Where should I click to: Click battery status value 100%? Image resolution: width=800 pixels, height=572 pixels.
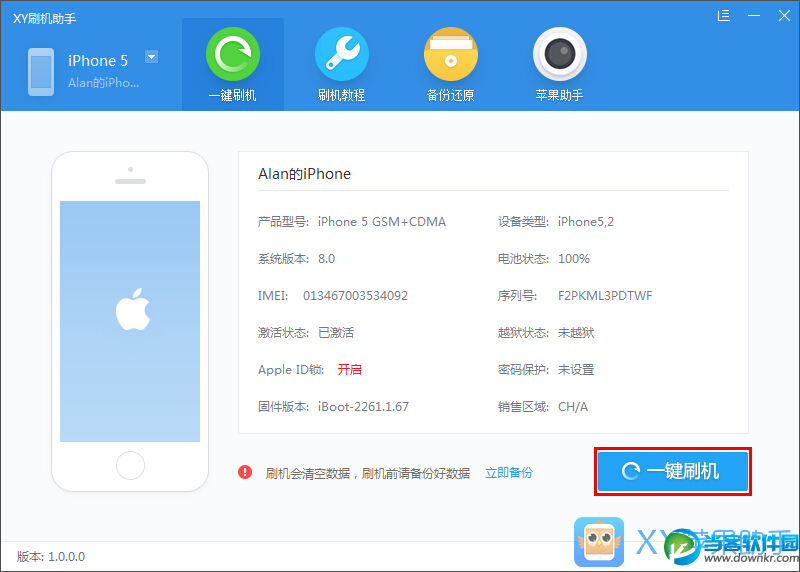574,259
